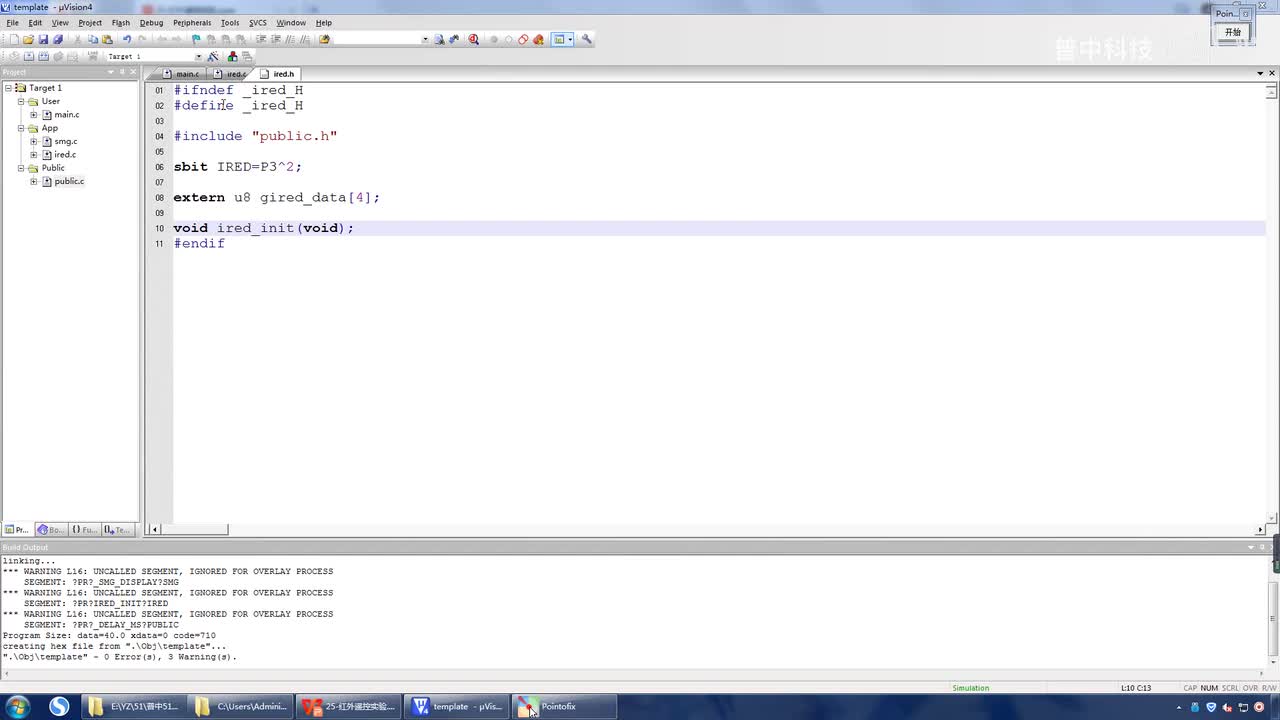Close the Project panel
Image resolution: width=1280 pixels, height=720 pixels.
pyautogui.click(x=134, y=72)
